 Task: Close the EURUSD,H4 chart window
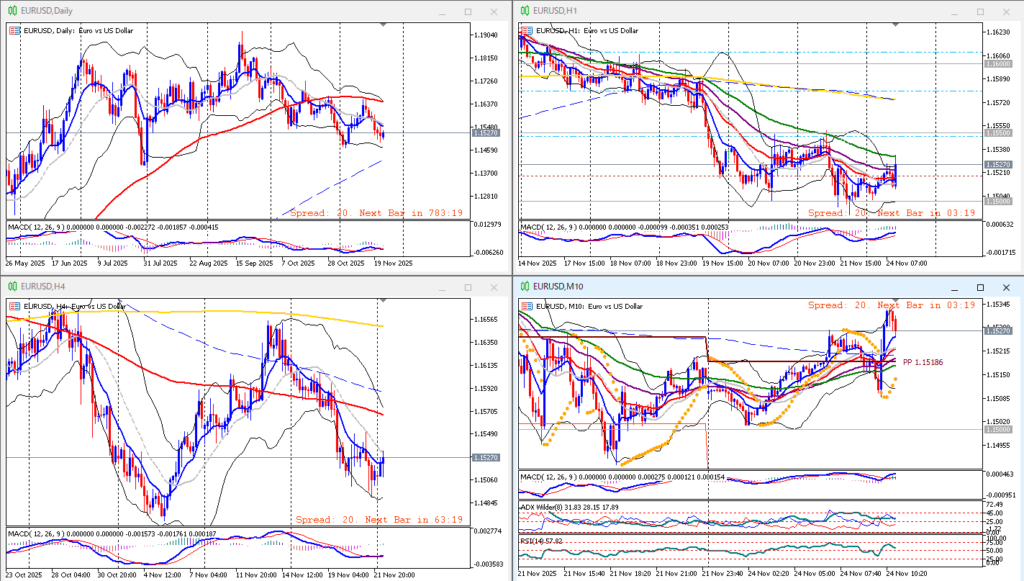tap(494, 286)
